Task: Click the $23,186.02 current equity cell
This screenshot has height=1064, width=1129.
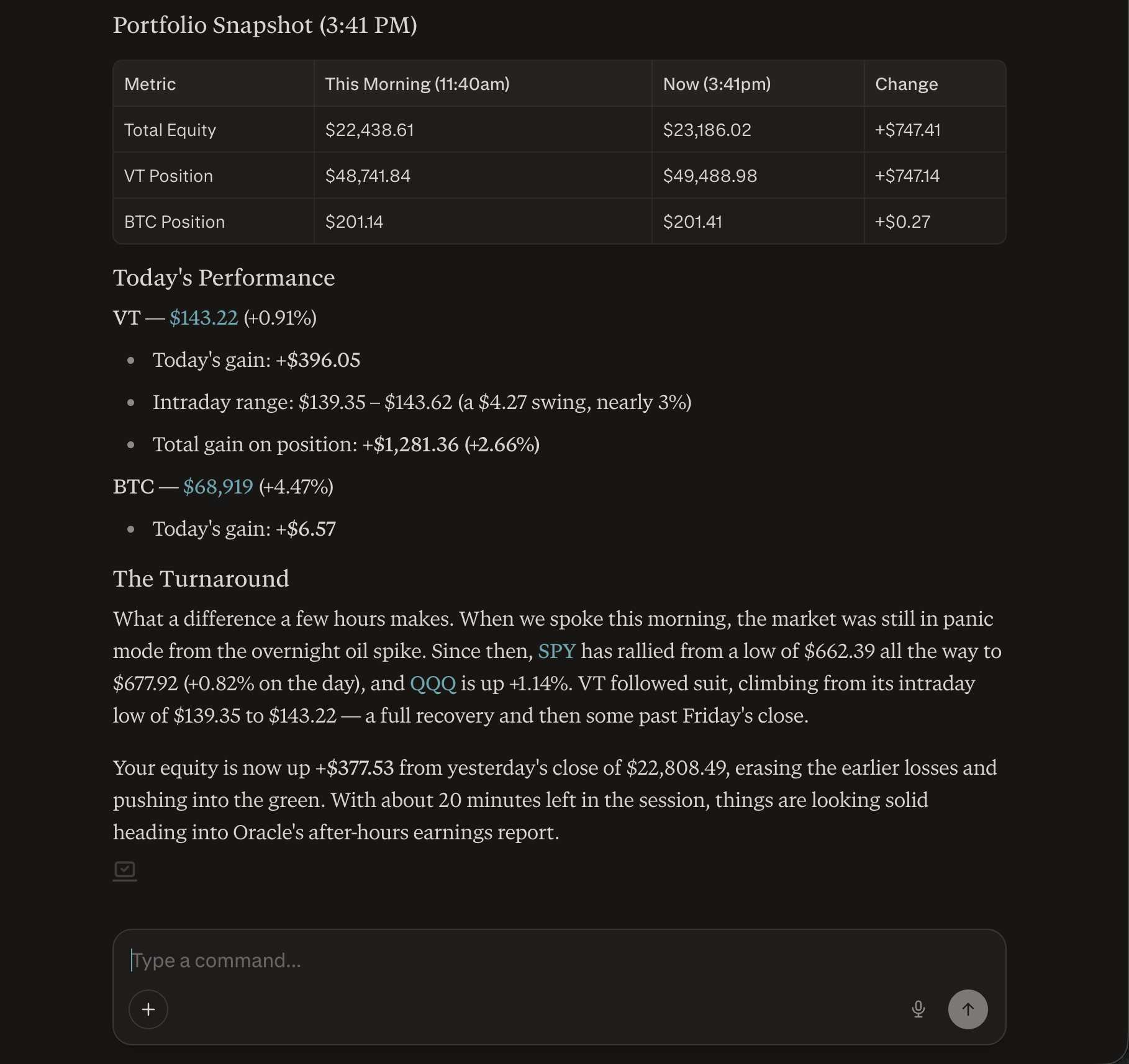Action: tap(707, 130)
